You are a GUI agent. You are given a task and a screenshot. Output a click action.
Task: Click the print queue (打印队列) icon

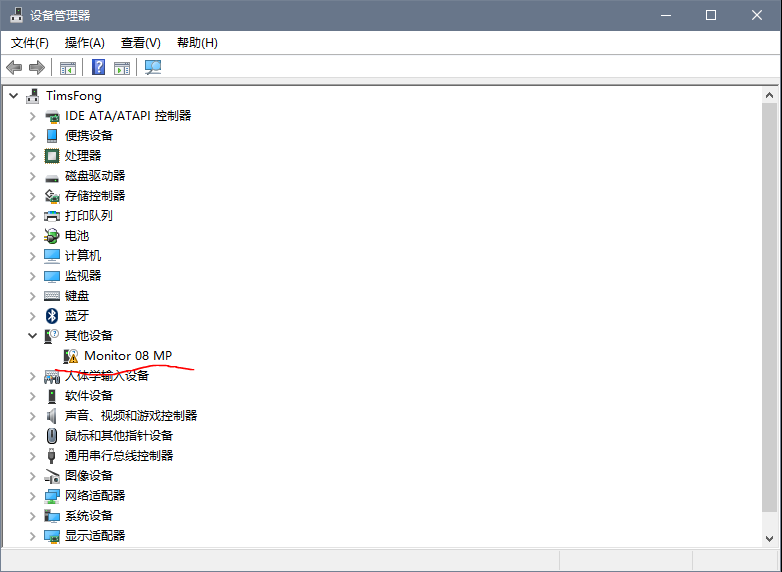pyautogui.click(x=53, y=215)
